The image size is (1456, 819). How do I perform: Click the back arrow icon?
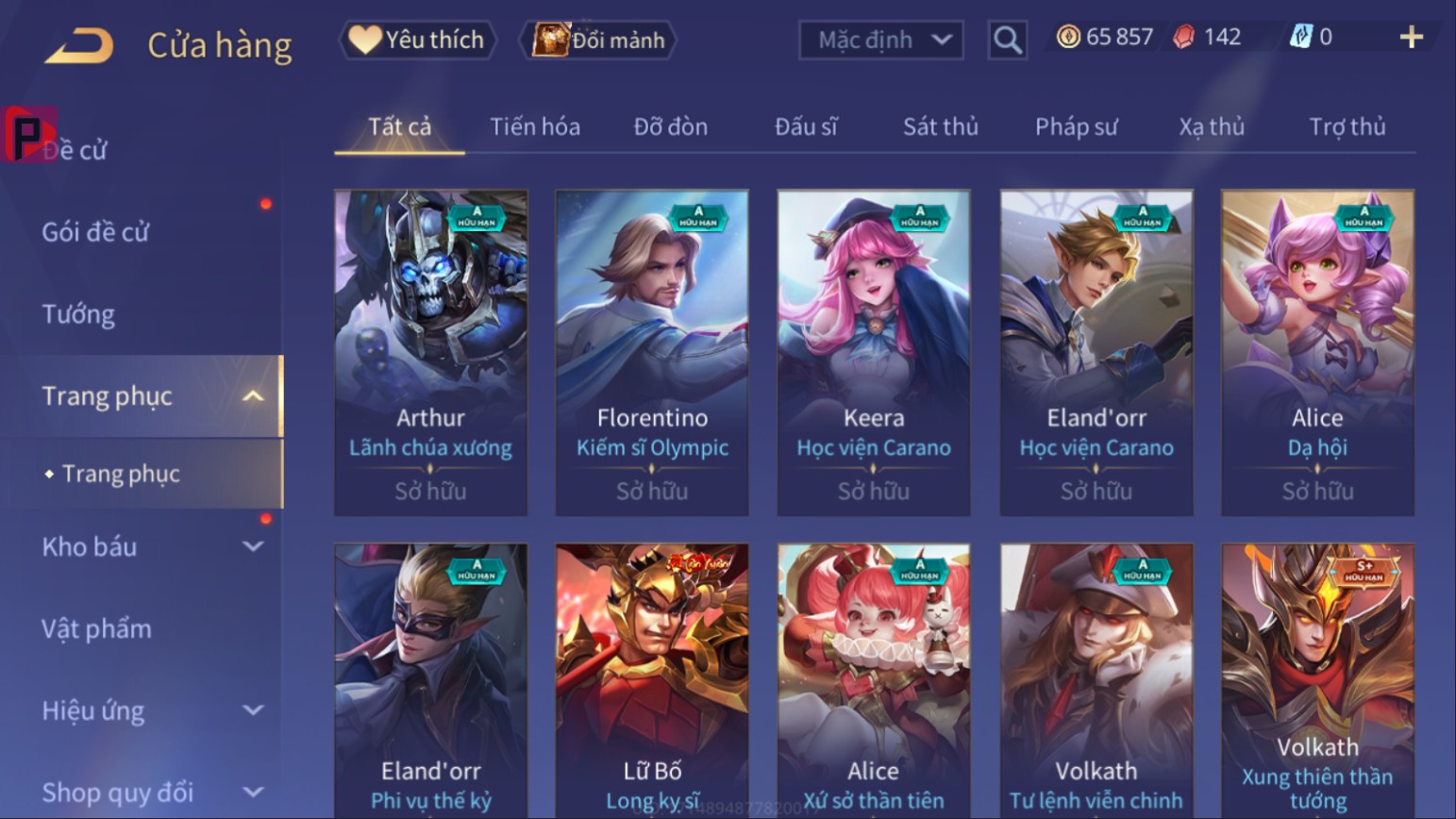[79, 44]
